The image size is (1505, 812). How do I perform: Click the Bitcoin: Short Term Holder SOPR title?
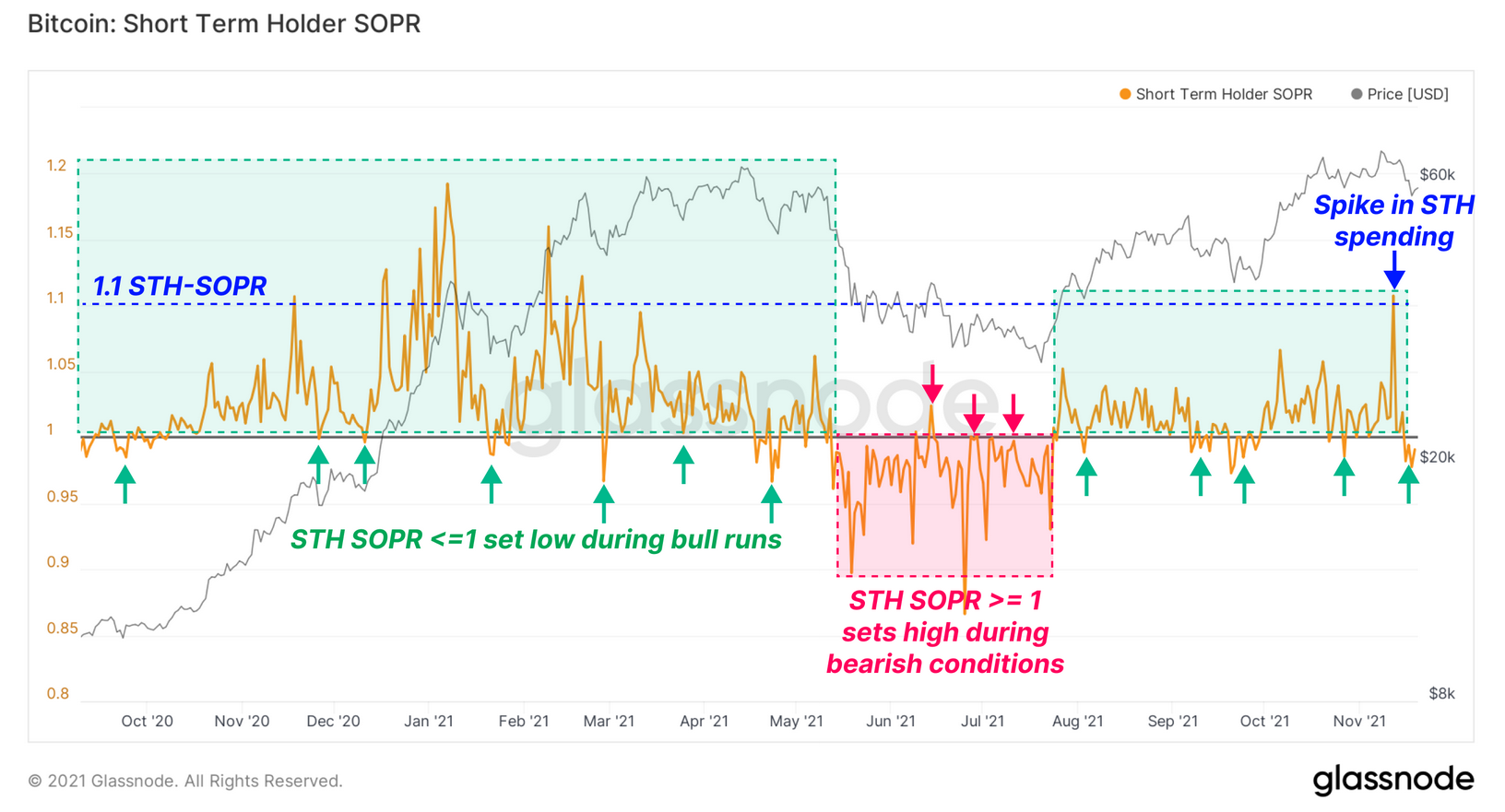(224, 24)
